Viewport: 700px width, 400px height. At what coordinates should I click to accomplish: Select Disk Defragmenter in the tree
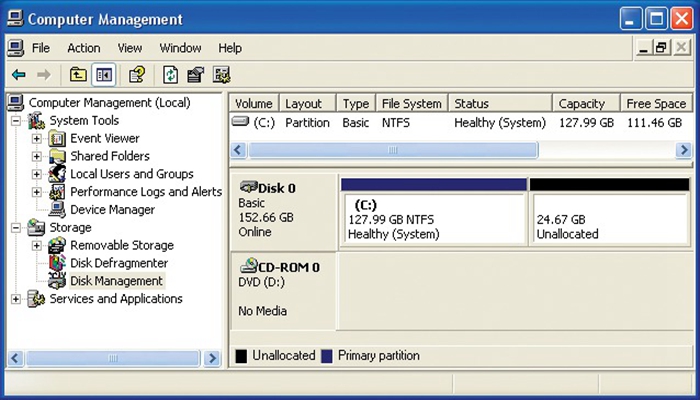(x=119, y=263)
